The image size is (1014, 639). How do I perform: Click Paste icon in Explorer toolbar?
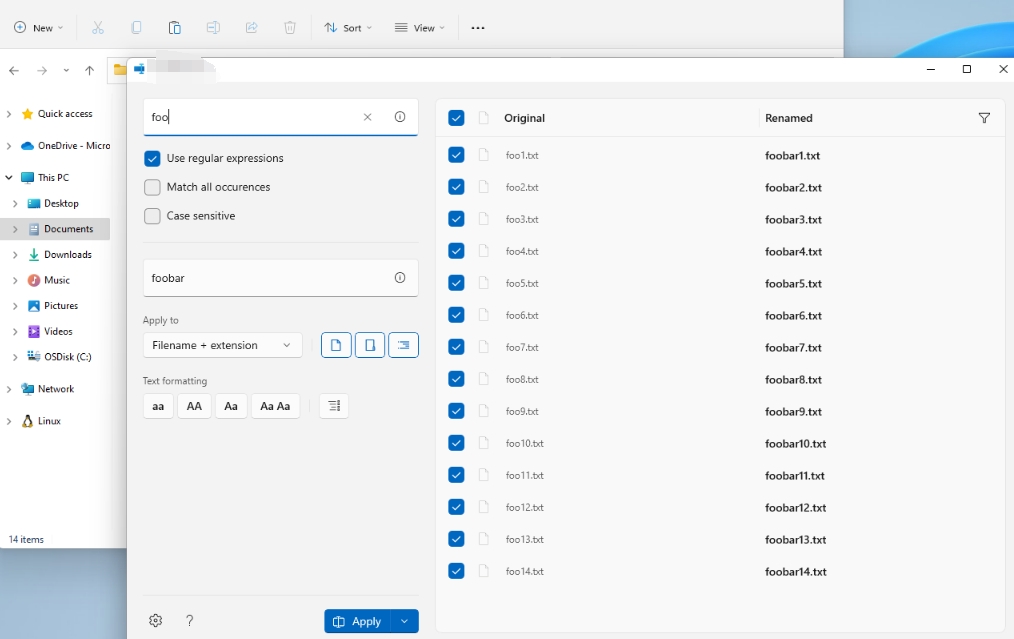click(175, 28)
